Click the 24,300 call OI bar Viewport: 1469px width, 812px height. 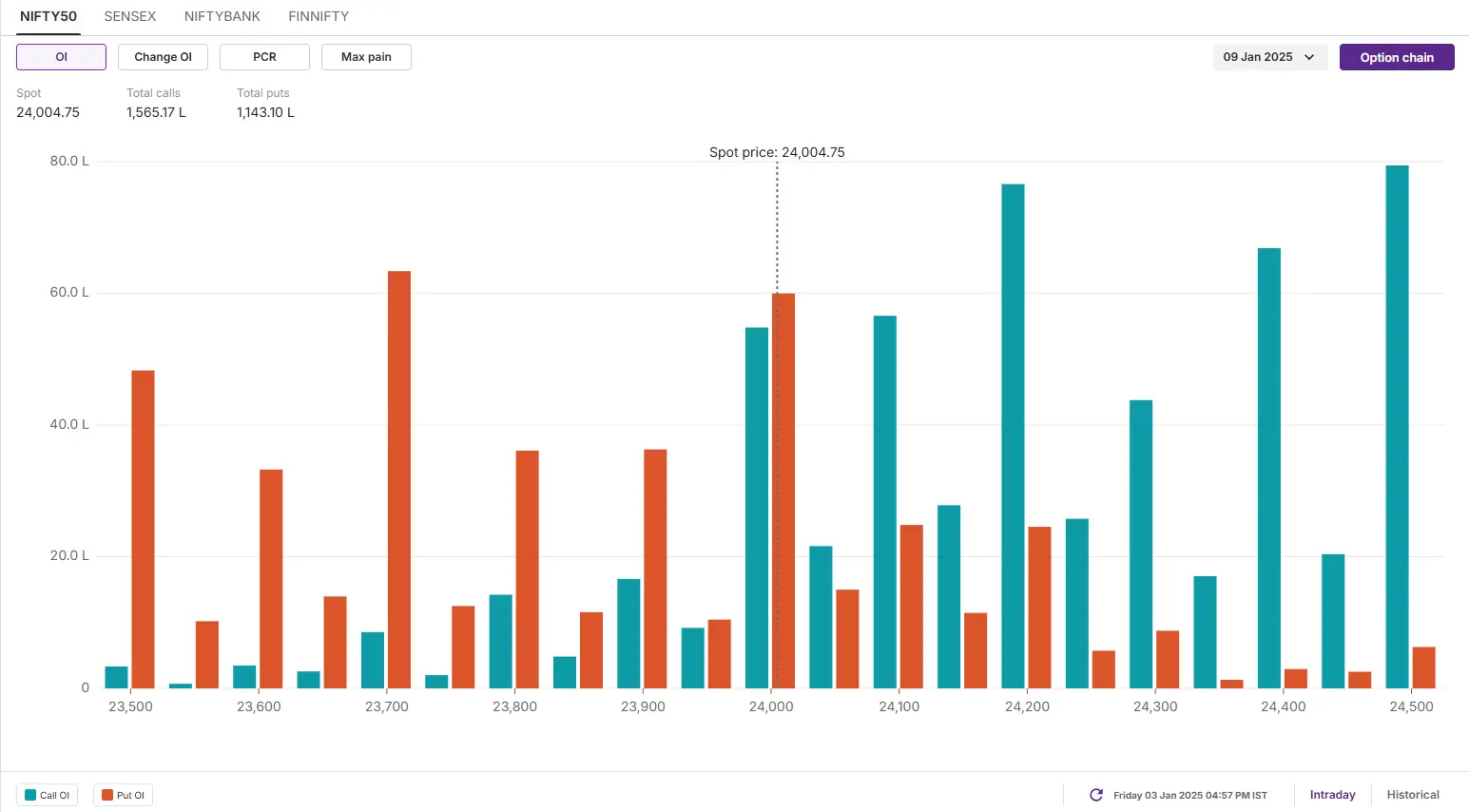click(1141, 544)
